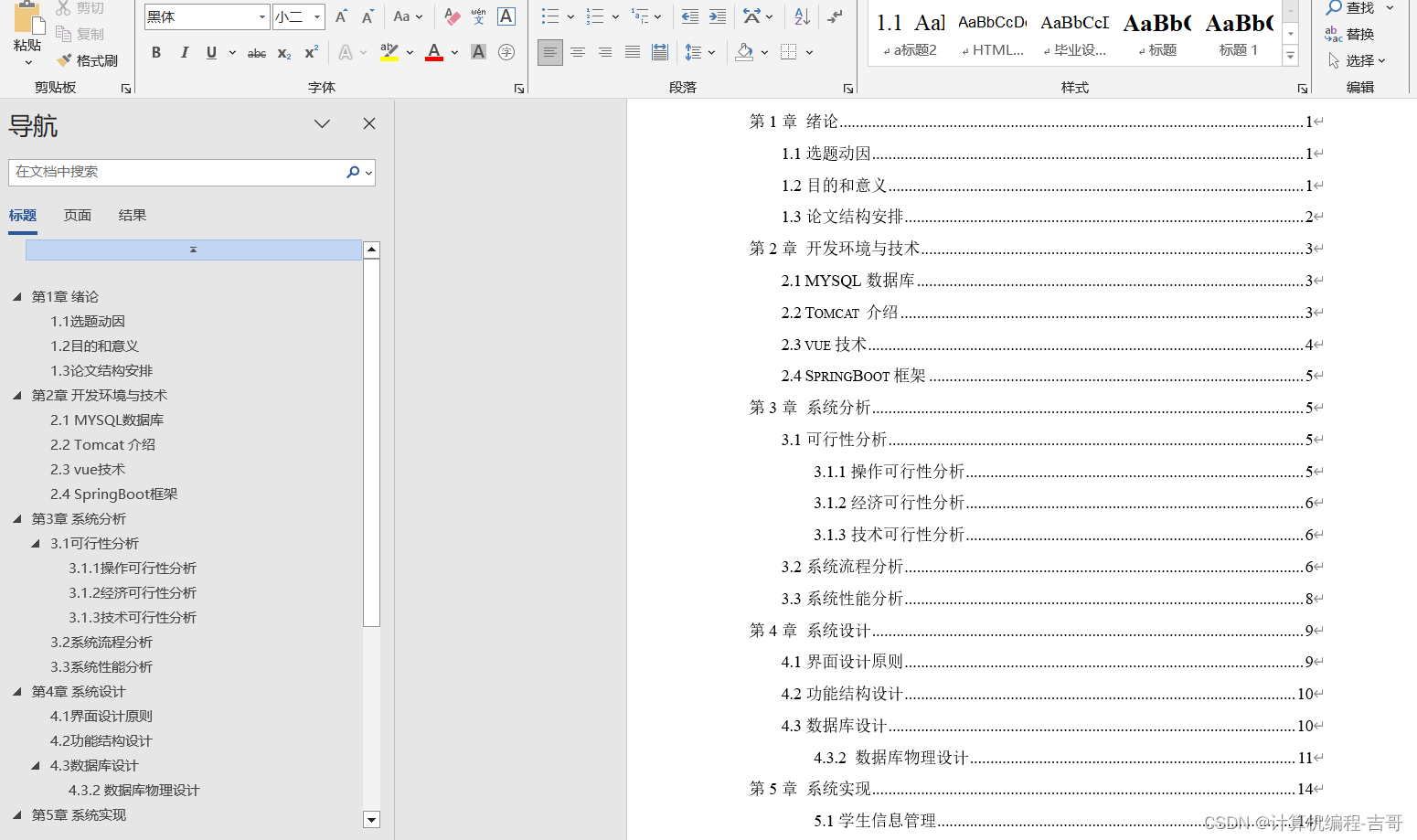Image resolution: width=1417 pixels, height=840 pixels.
Task: Switch to the 标题 navigation tab
Action: pyautogui.click(x=23, y=215)
